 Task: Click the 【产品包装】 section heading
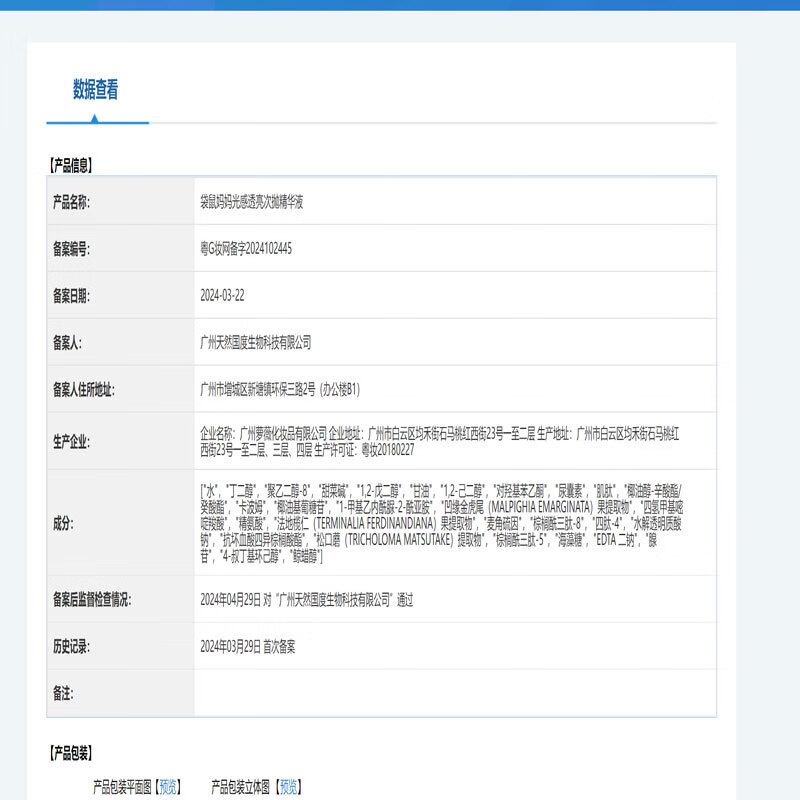70,753
